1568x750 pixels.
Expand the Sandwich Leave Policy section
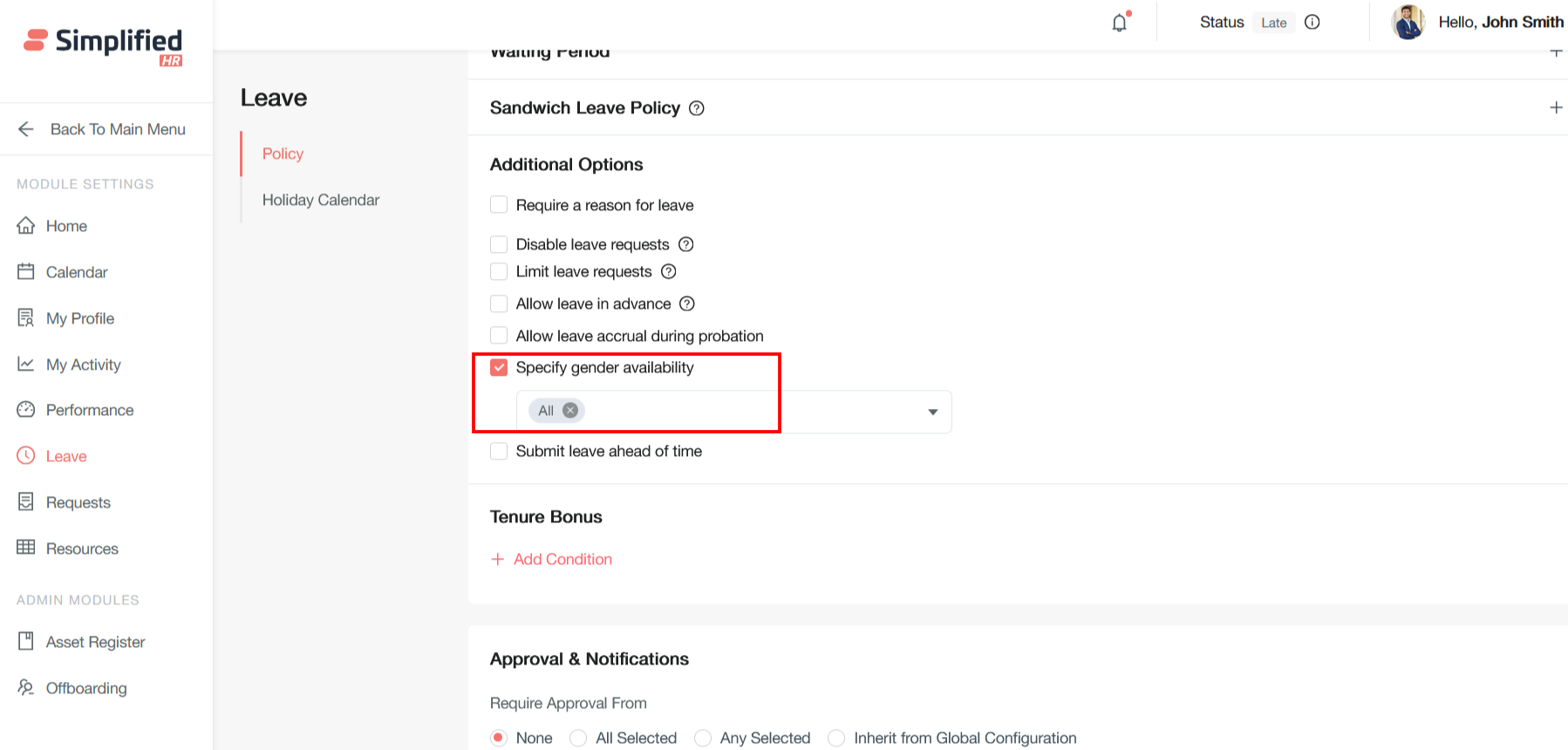pyautogui.click(x=1555, y=108)
